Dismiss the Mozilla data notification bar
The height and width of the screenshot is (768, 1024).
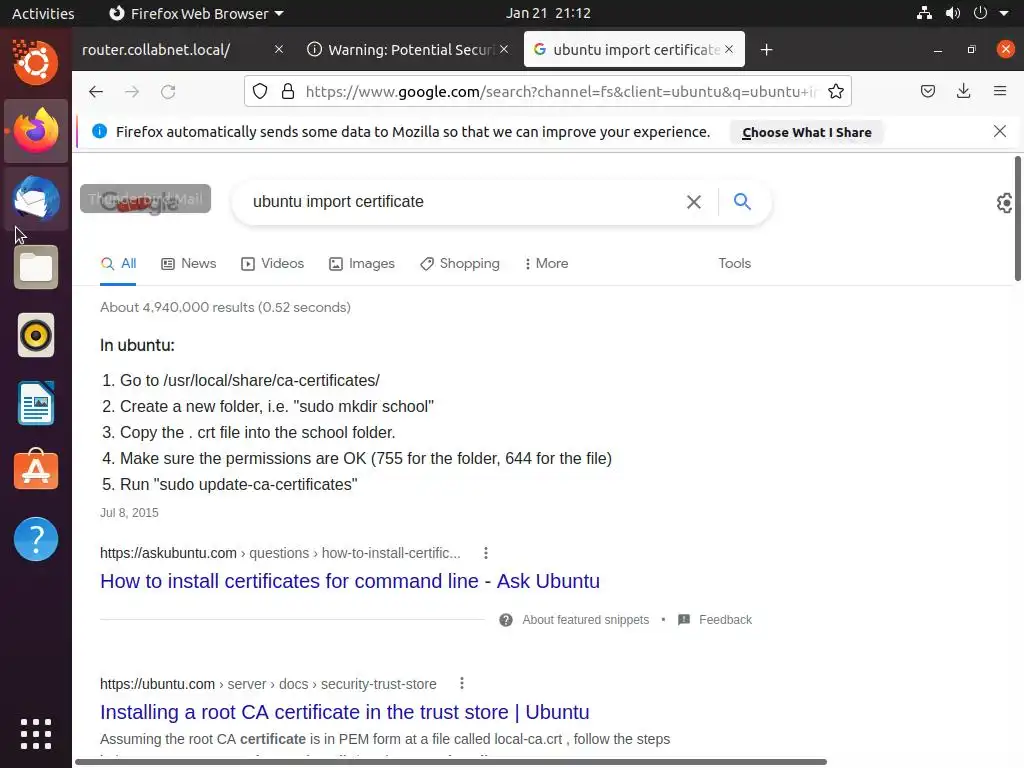click(x=999, y=131)
